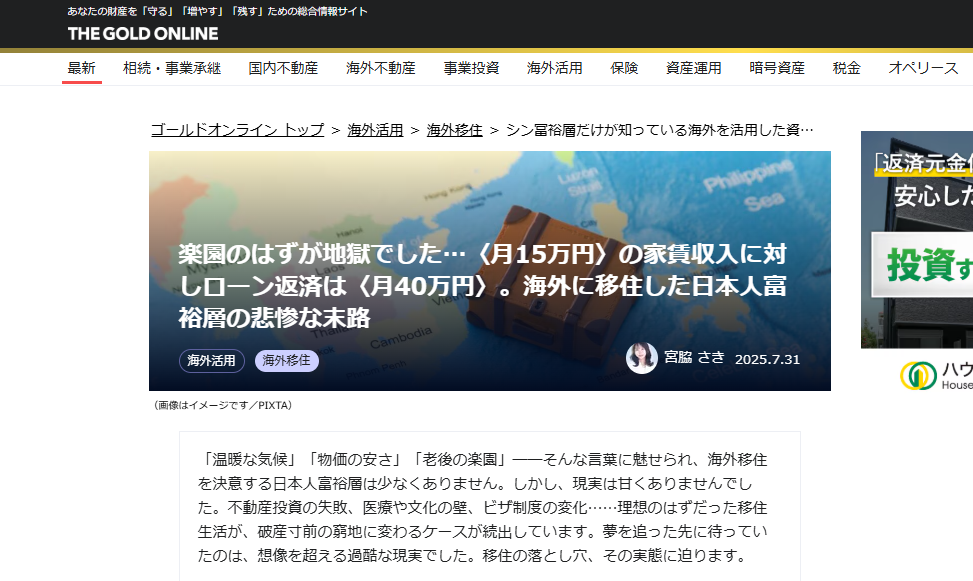
Task: Click THE GOLD ONLINE site logo
Action: 142,33
